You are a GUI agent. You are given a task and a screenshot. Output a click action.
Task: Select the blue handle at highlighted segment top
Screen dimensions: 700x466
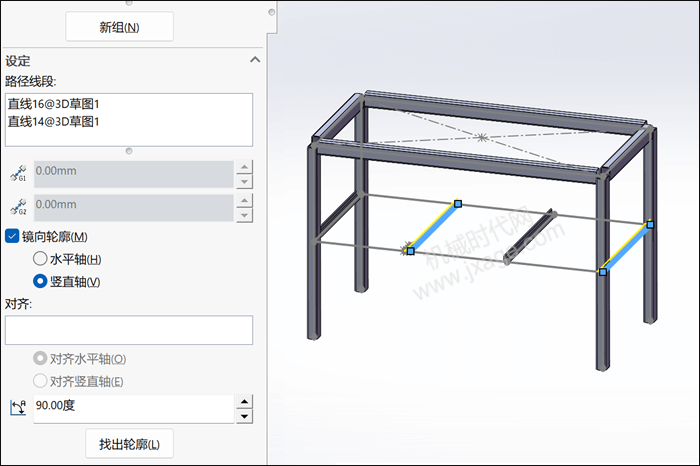click(458, 204)
